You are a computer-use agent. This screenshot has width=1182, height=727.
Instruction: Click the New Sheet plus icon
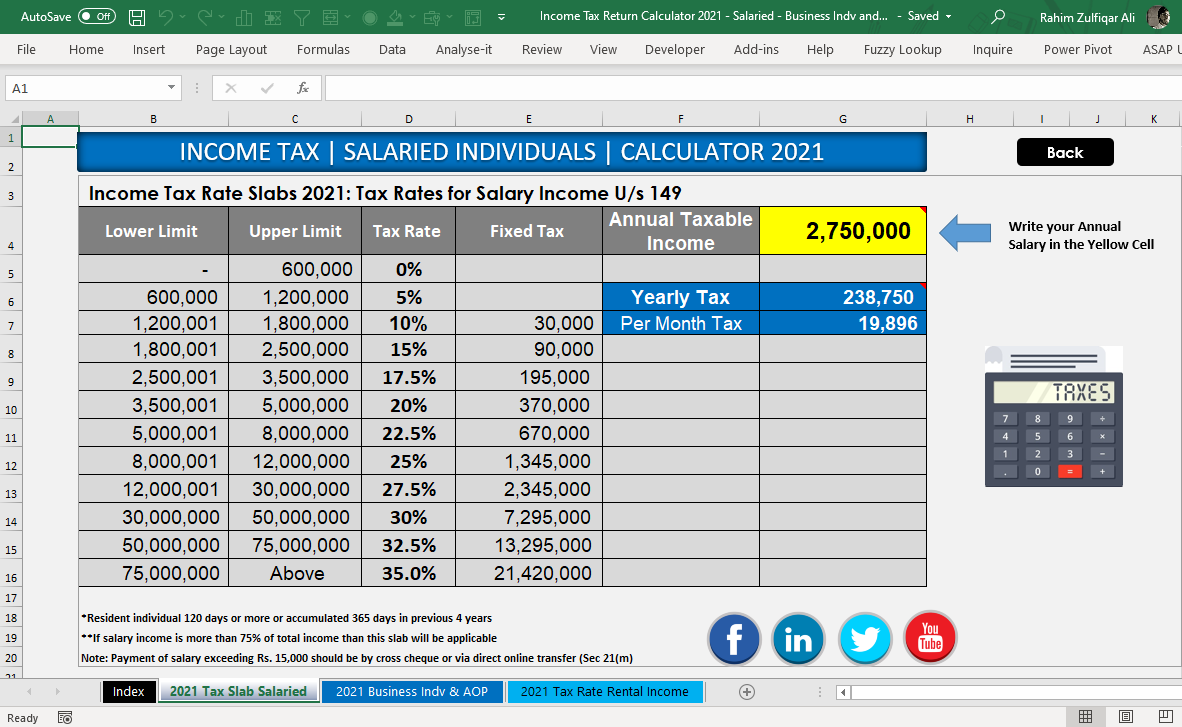(x=746, y=692)
